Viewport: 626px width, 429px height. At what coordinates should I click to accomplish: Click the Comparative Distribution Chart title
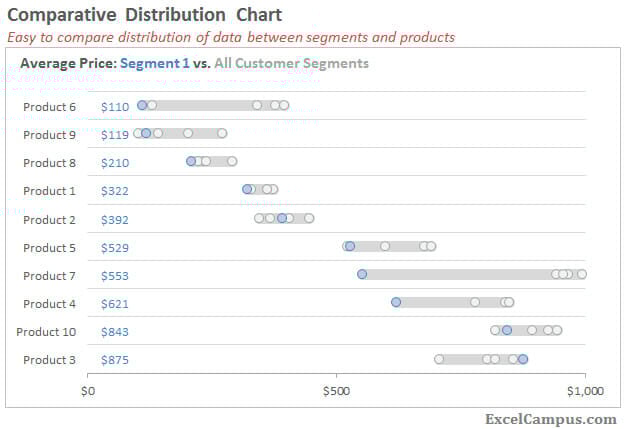[x=144, y=15]
